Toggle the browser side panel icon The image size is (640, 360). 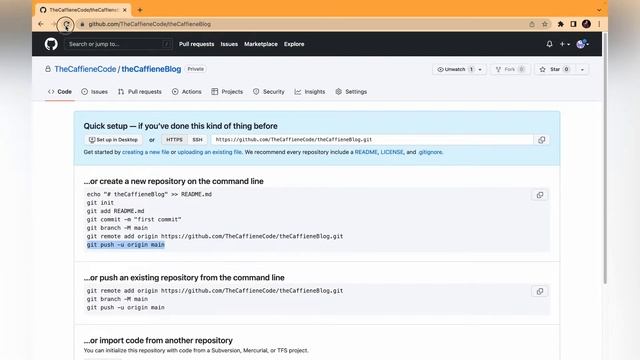573,24
